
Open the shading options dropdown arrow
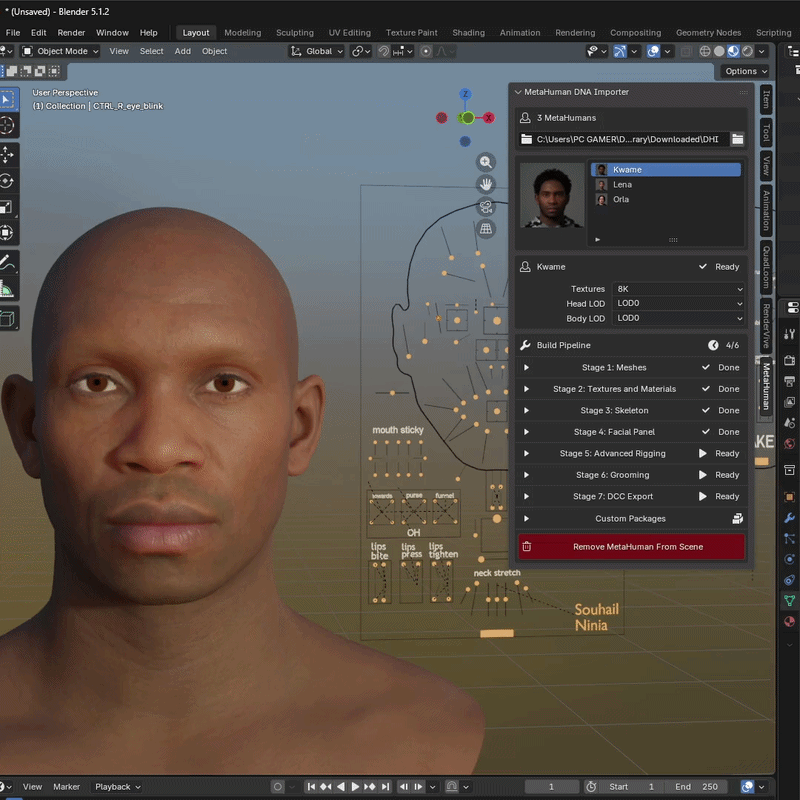tap(762, 51)
